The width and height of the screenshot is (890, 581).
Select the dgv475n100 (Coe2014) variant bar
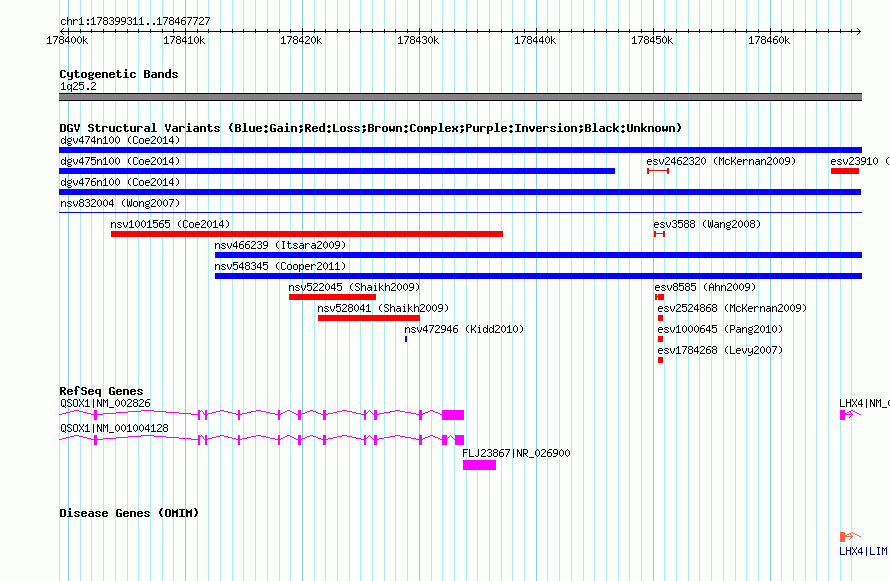337,171
